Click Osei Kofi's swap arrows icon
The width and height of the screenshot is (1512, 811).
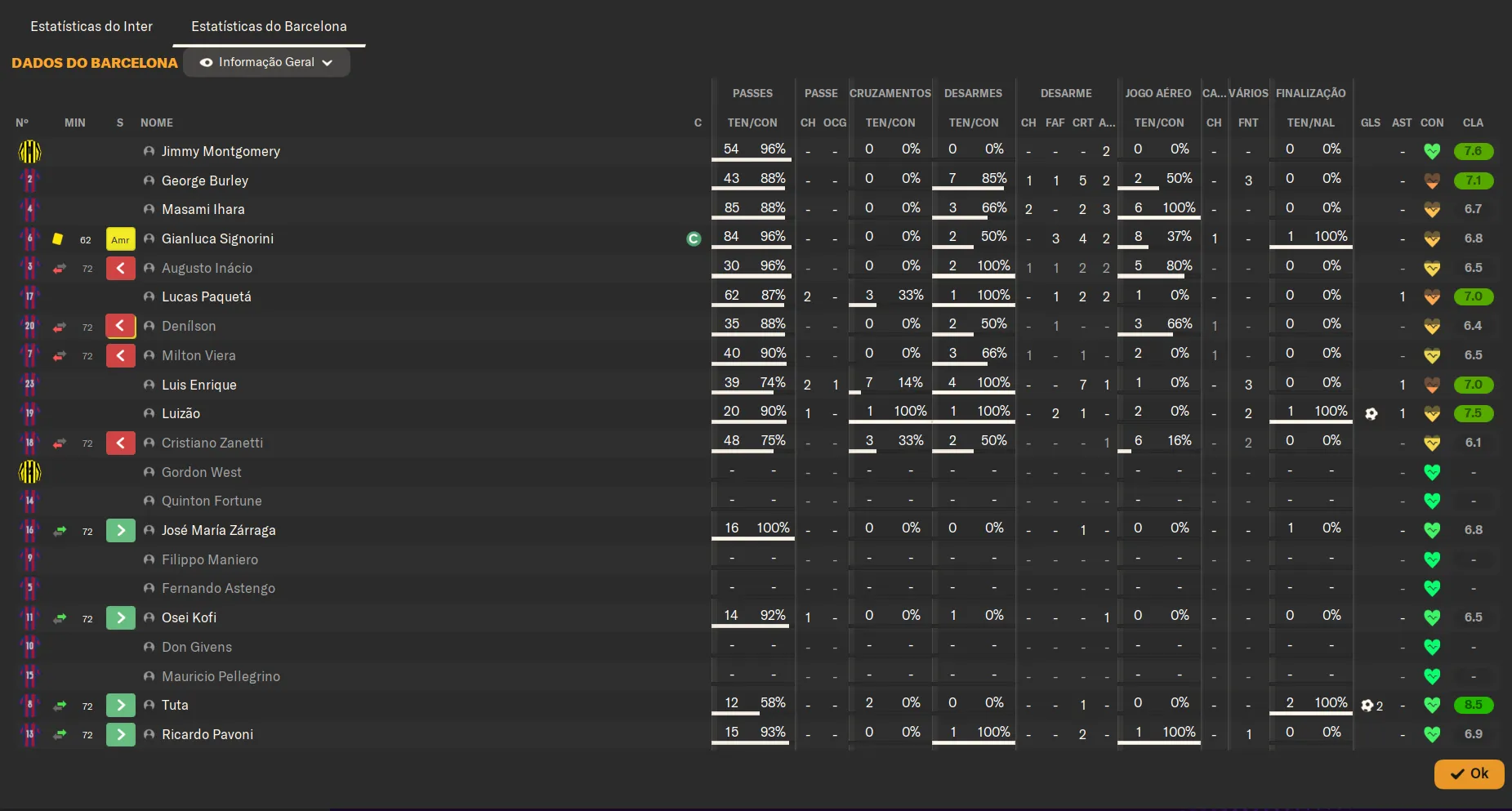60,618
